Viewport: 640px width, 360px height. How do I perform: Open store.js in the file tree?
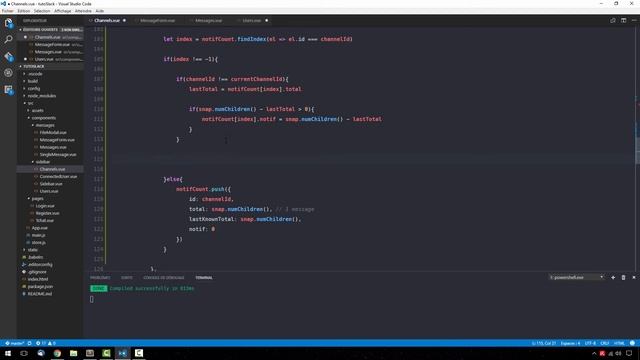click(x=38, y=243)
